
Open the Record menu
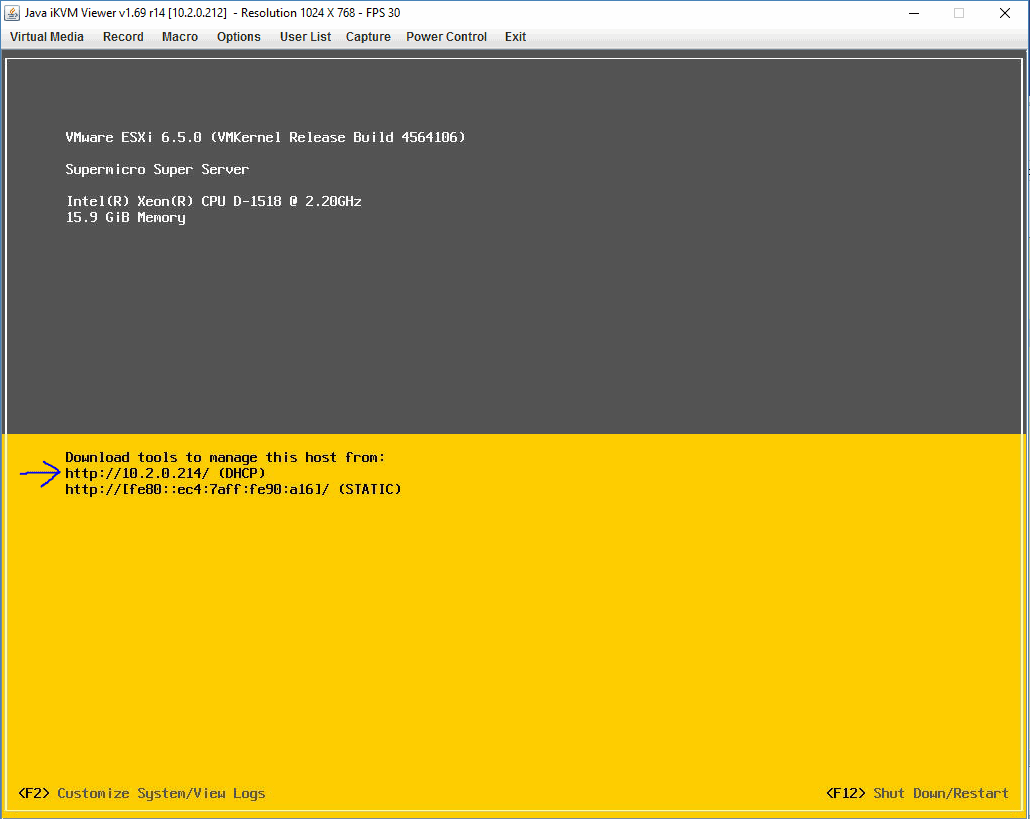pyautogui.click(x=123, y=37)
